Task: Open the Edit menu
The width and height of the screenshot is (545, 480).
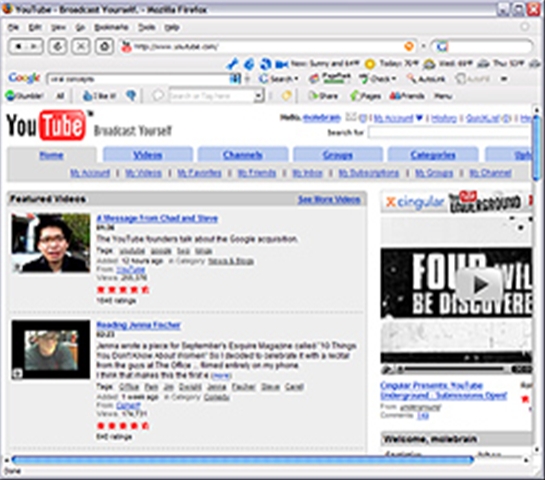Action: click(x=35, y=27)
